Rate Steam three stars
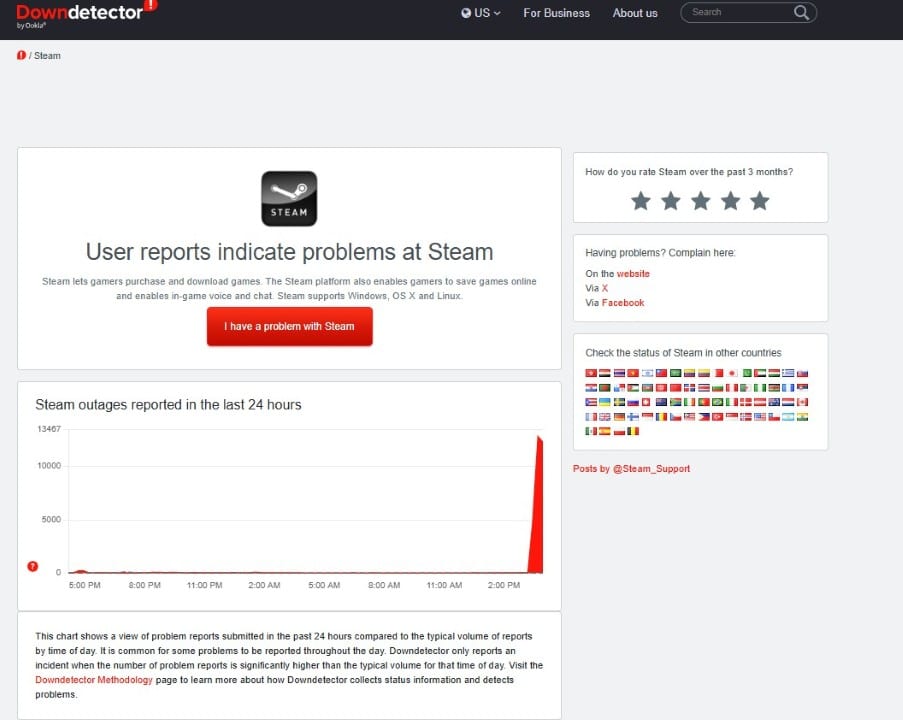Screen dimensions: 903x720 click(700, 200)
